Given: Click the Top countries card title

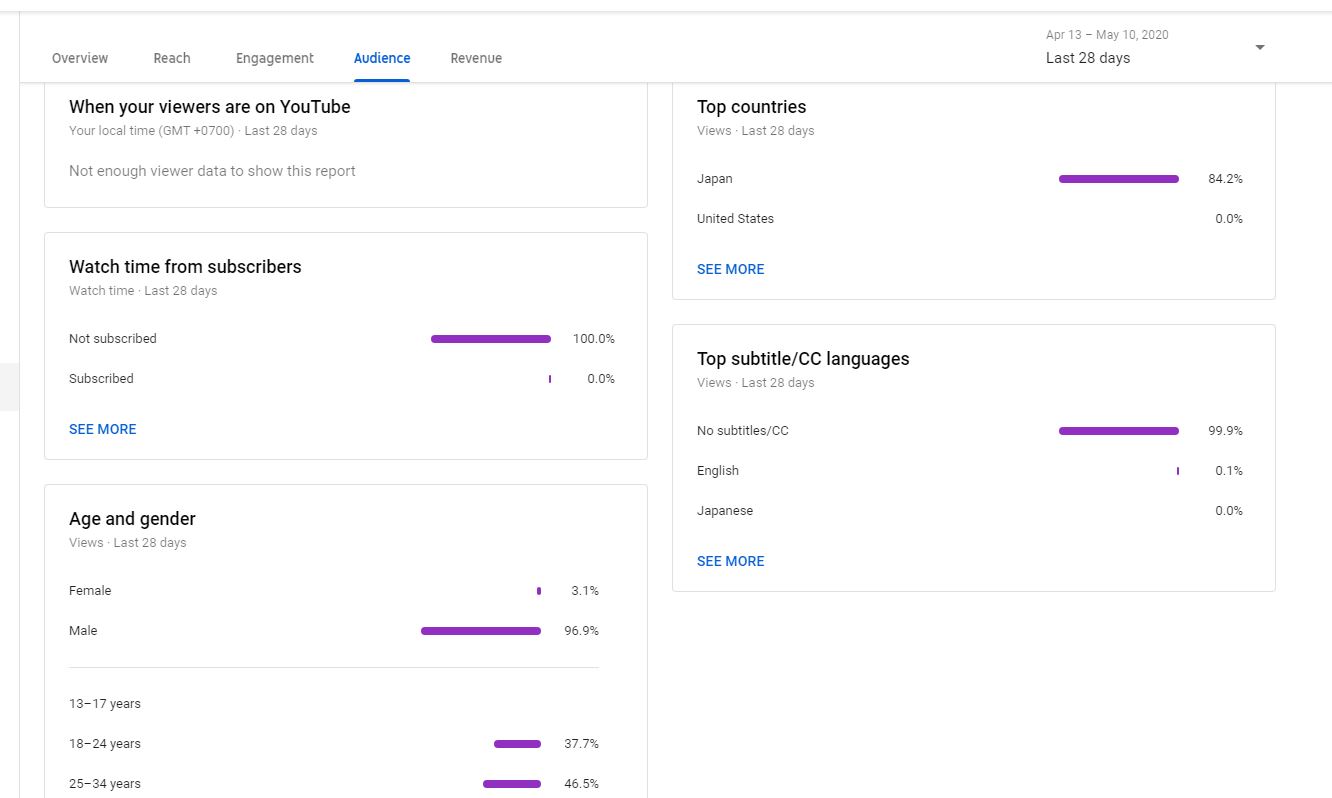Looking at the screenshot, I should (x=752, y=107).
